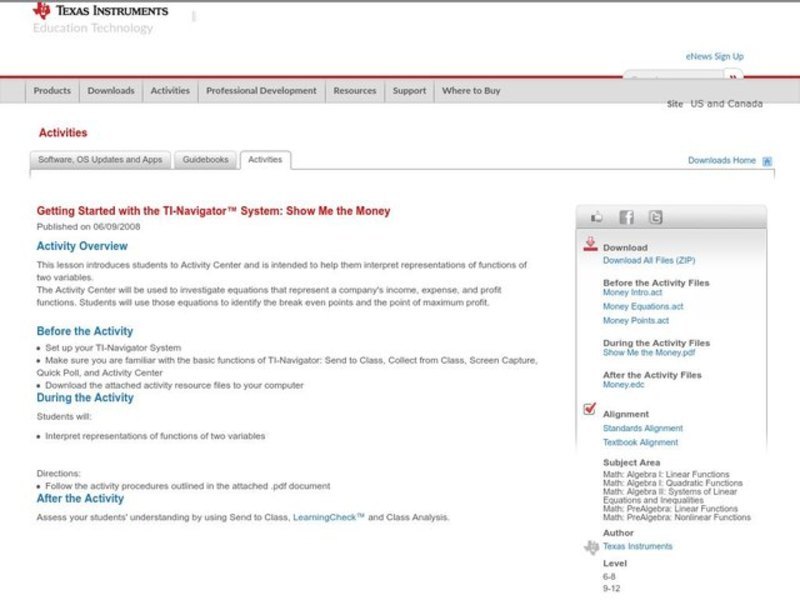Switch to the Guidebooks tab

(205, 160)
